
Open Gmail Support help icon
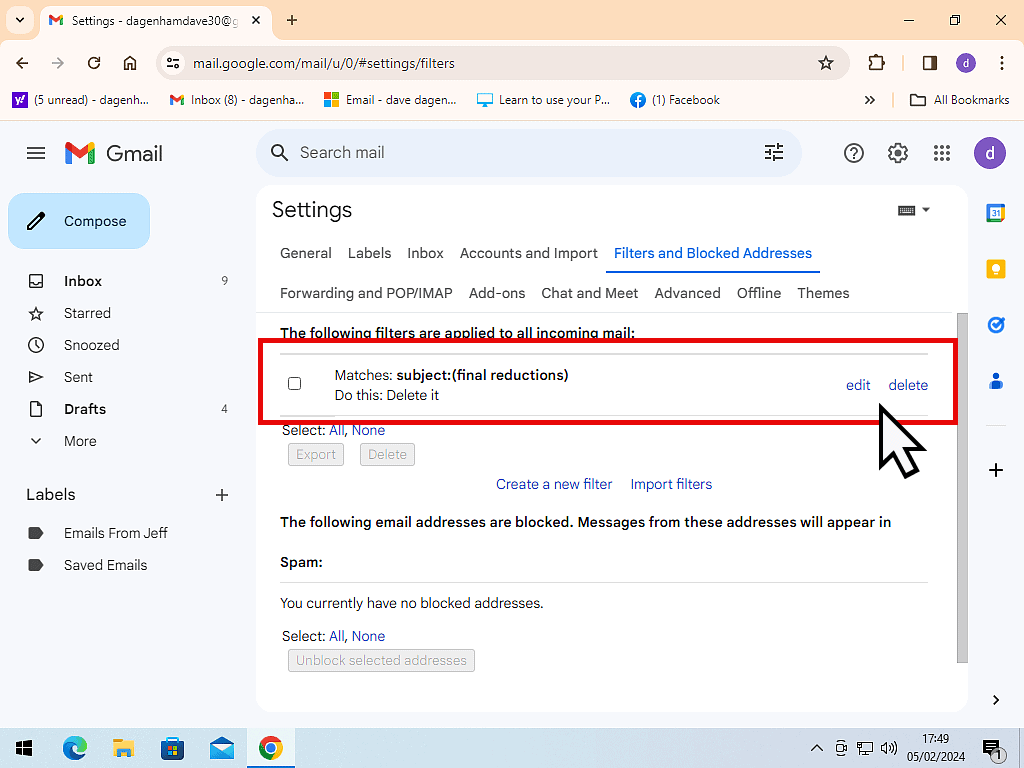[853, 153]
